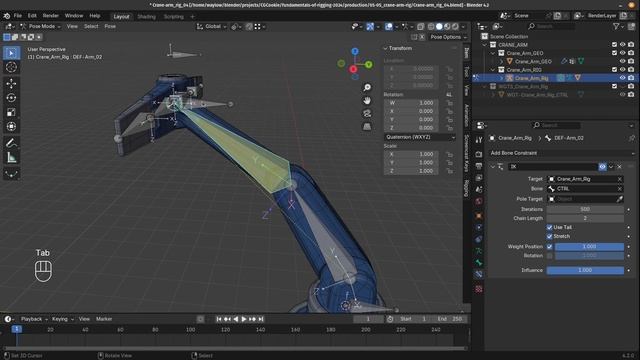
Task: Click the viewport zoom magnifier icon
Action: coord(367,88)
